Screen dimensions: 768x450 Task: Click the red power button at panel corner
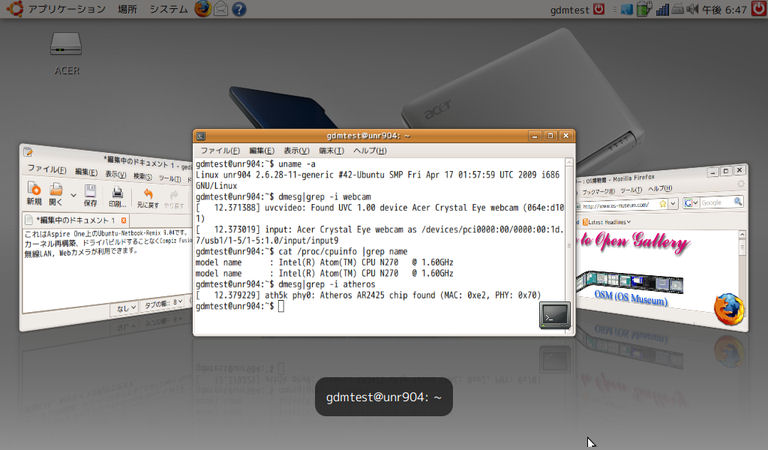(759, 9)
